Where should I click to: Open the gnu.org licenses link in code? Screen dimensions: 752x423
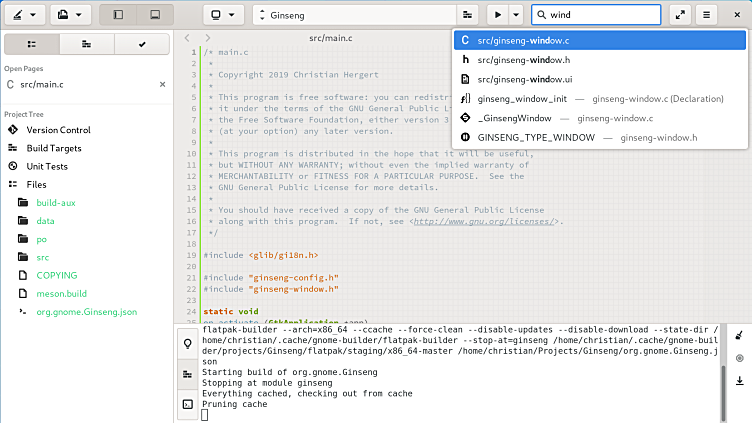[x=486, y=222]
